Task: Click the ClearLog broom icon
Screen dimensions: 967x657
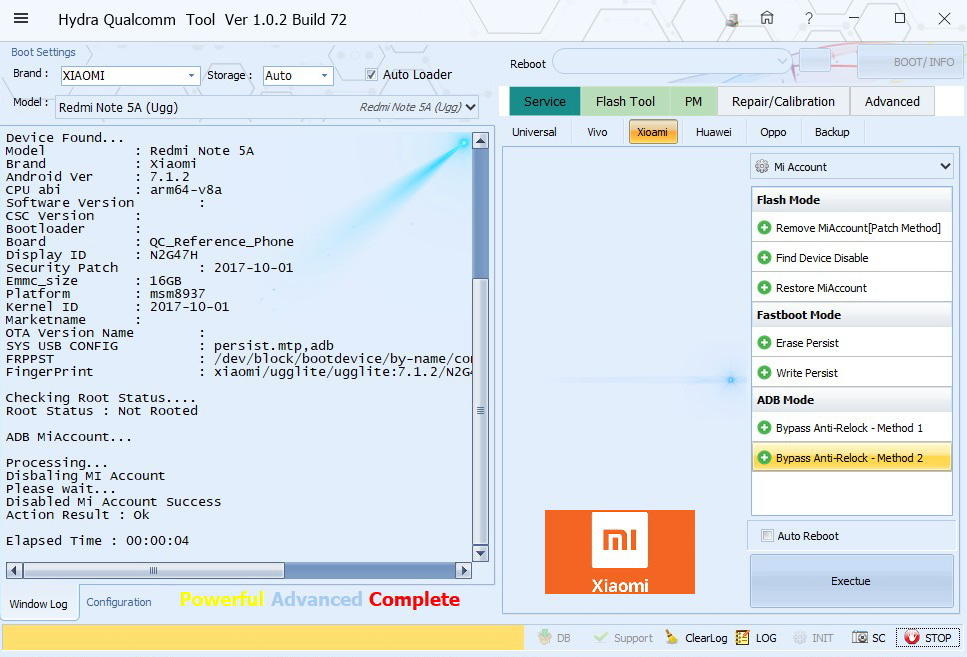Action: pyautogui.click(x=668, y=638)
